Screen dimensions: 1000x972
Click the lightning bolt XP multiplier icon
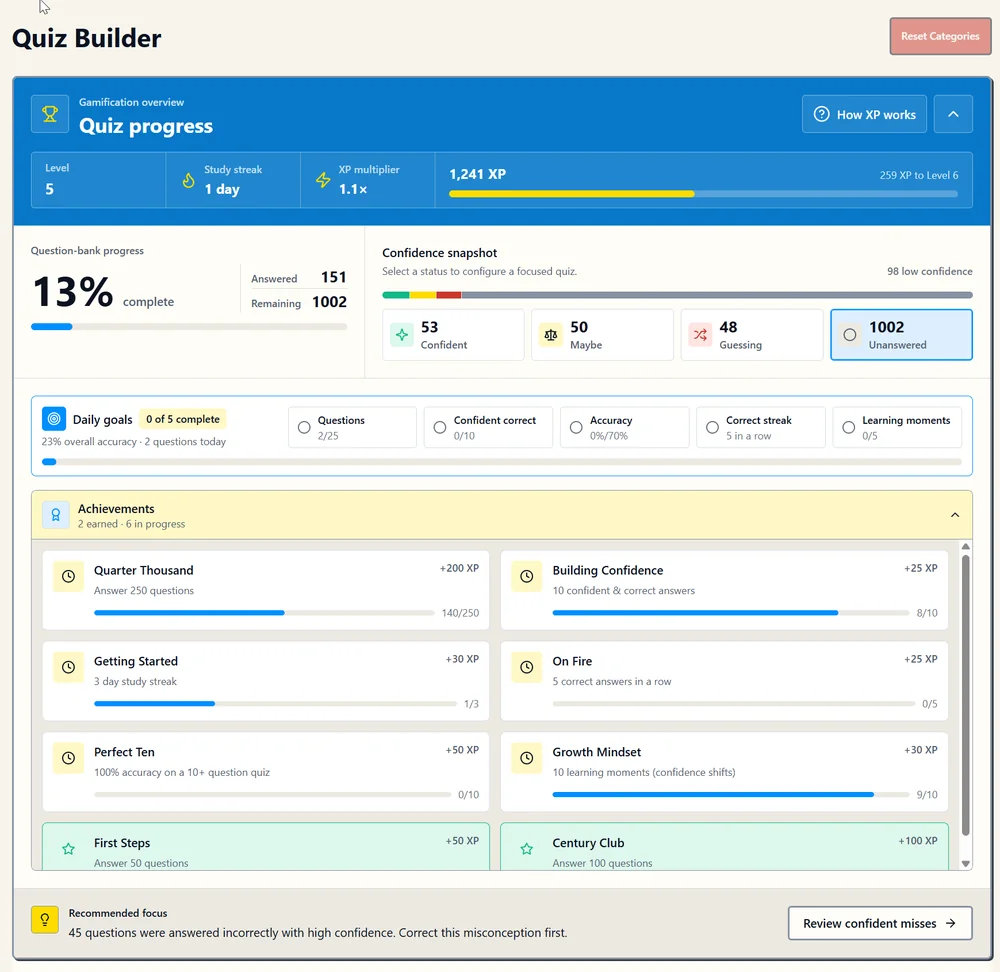(323, 180)
